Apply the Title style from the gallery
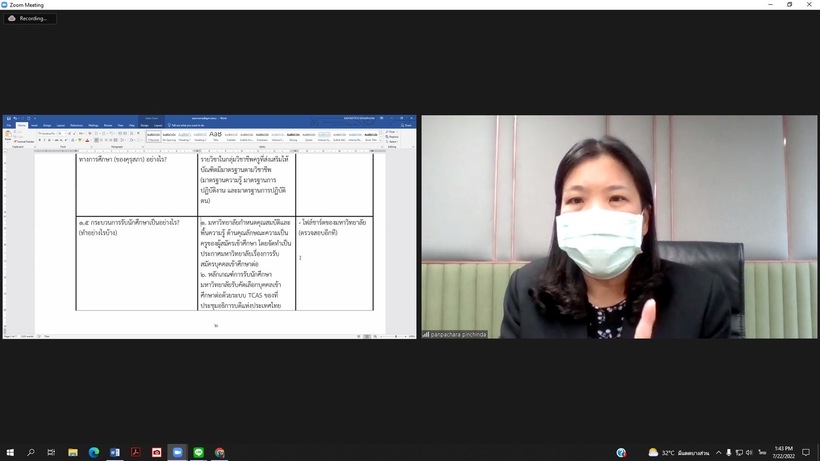Viewport: 820px width, 461px height. pos(215,136)
